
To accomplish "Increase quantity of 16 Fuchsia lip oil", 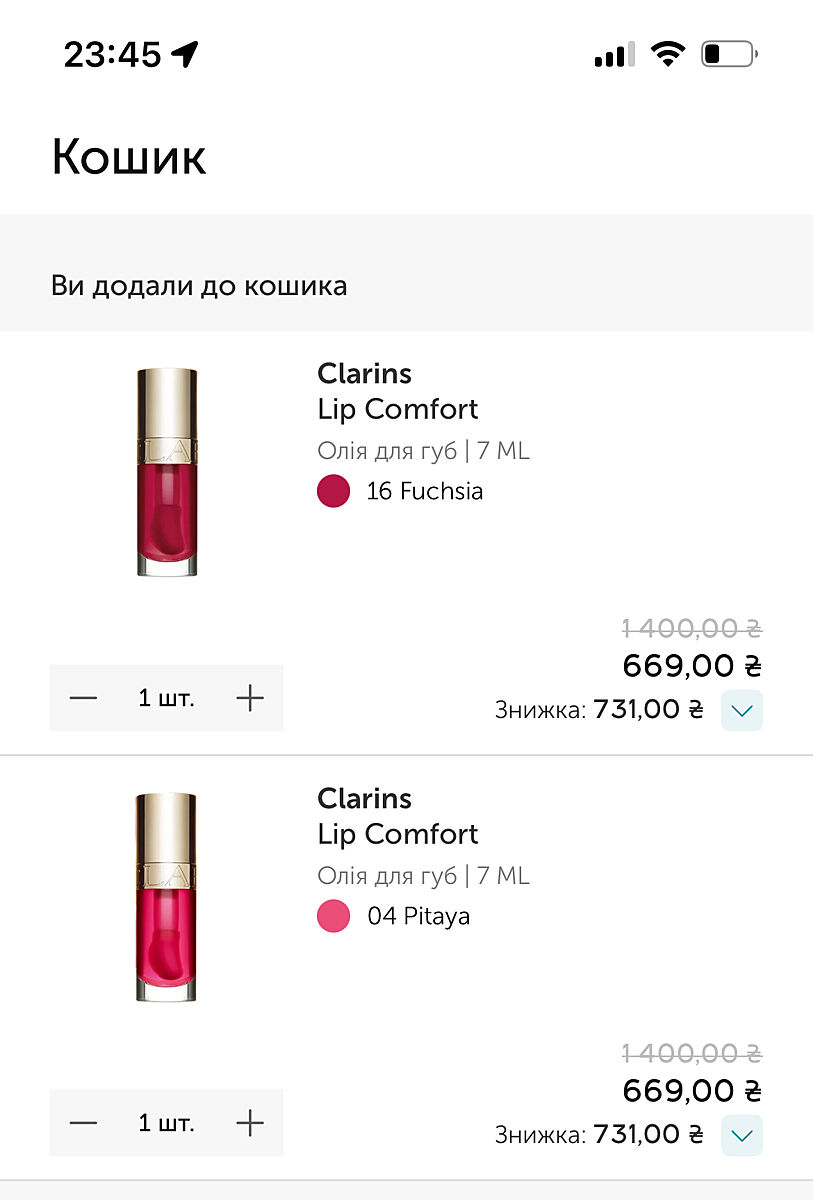I will tap(250, 698).
